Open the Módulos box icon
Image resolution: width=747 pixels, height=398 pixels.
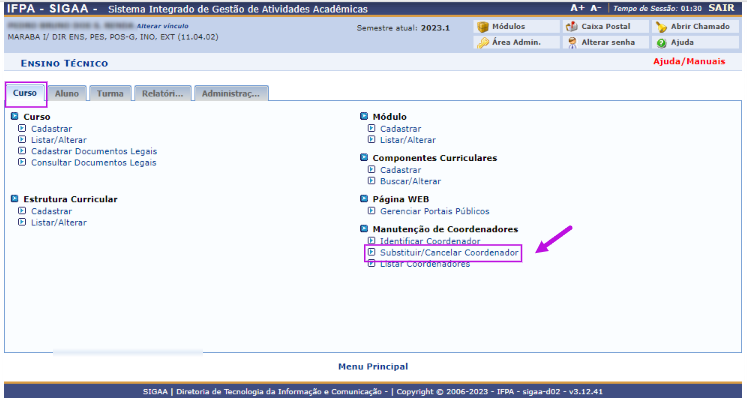pos(483,27)
